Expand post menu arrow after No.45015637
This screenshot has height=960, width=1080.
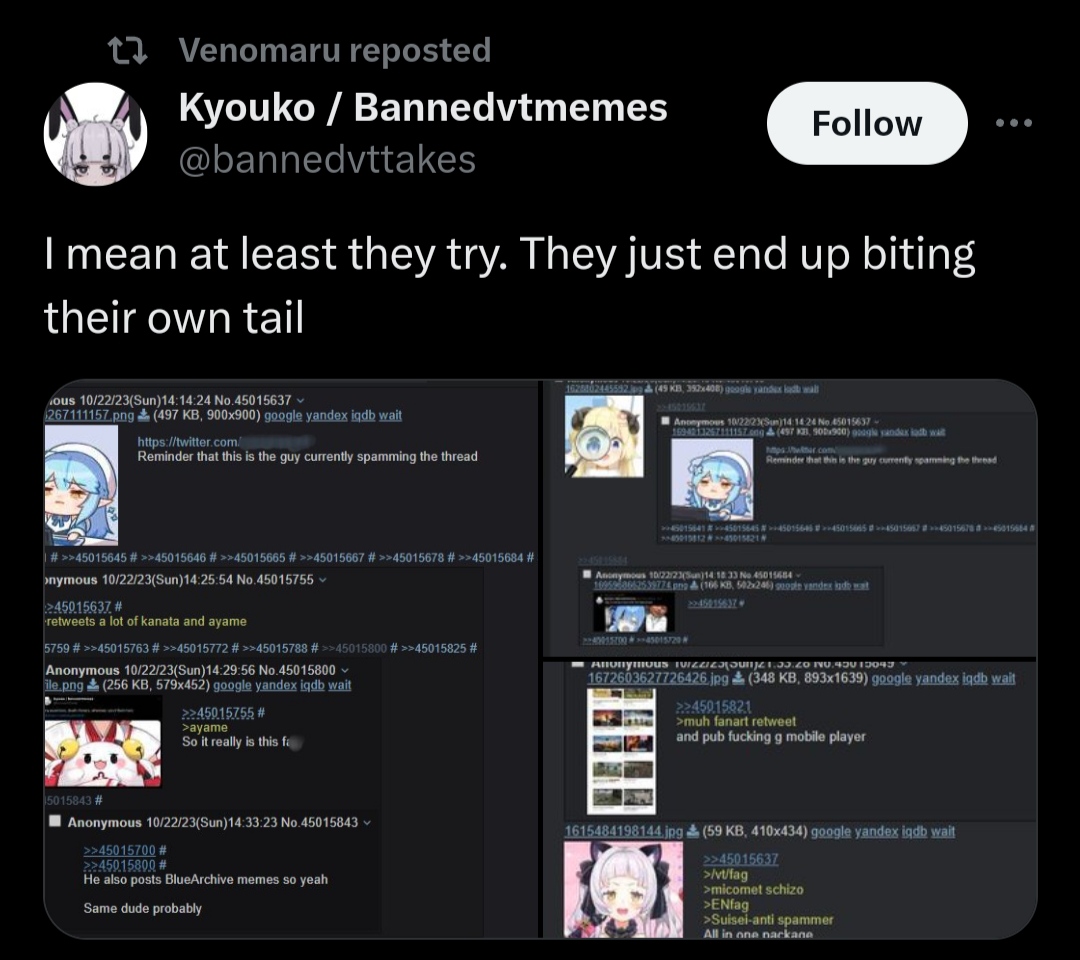pos(300,401)
